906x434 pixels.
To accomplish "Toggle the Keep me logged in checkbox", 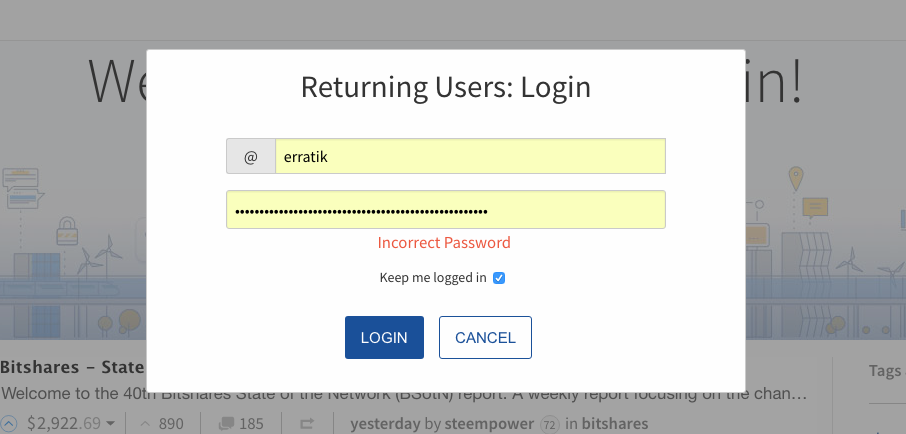I will click(x=499, y=278).
